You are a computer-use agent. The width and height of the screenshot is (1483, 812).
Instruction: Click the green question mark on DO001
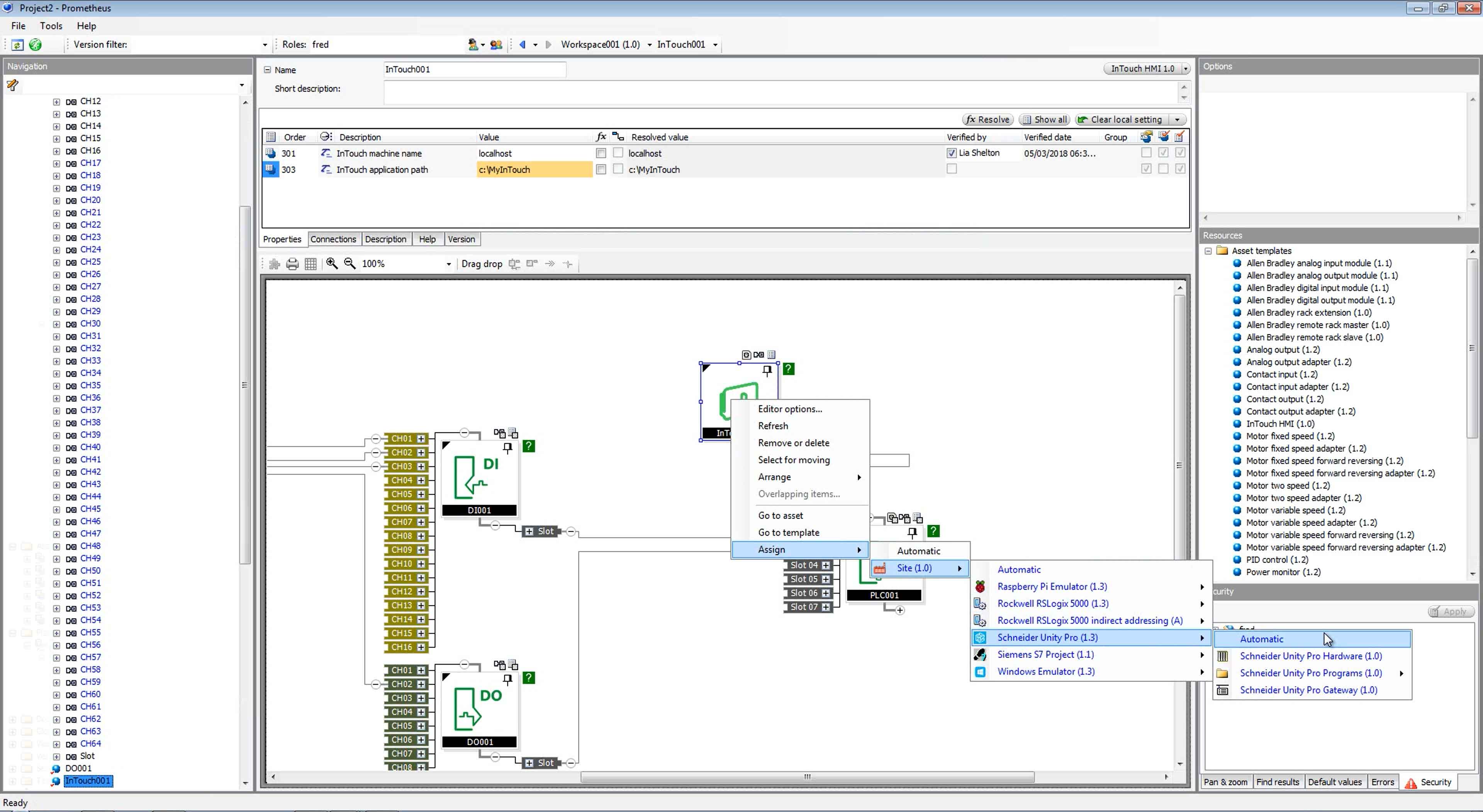[528, 678]
